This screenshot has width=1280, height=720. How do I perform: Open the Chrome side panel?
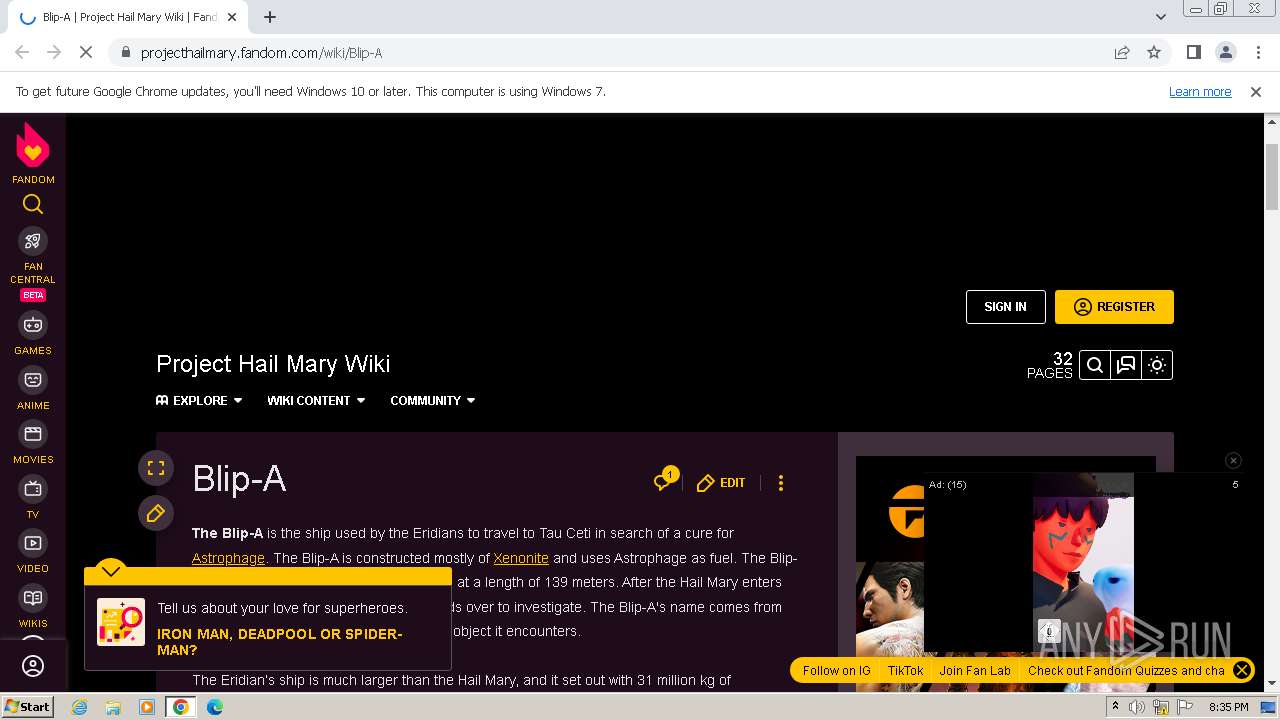pos(1193,52)
